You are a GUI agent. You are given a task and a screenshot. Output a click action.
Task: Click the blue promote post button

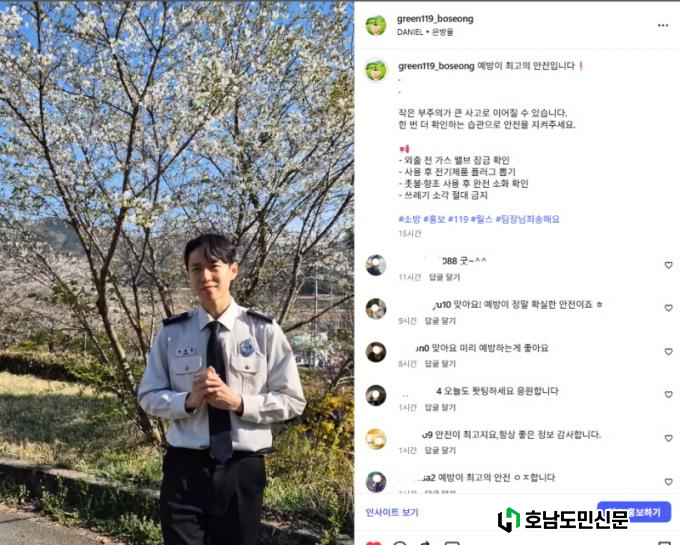pos(634,512)
